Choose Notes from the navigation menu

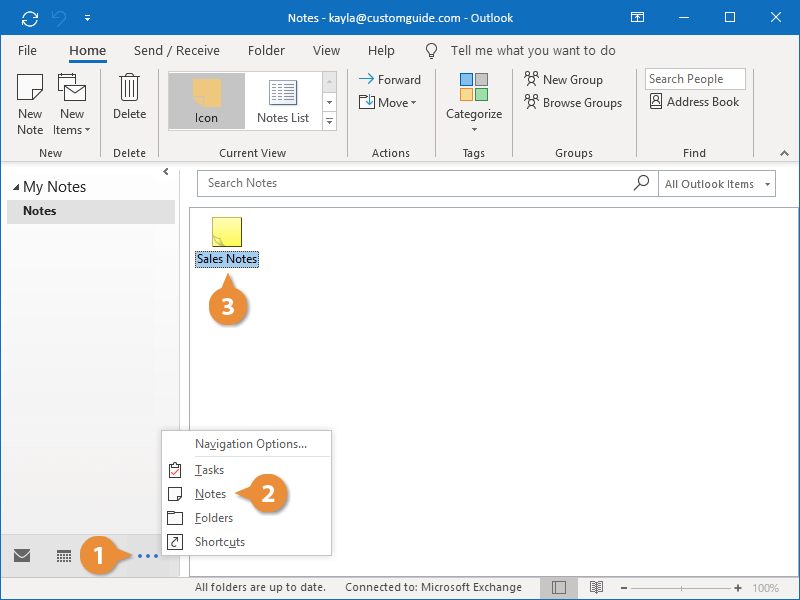click(x=246, y=494)
